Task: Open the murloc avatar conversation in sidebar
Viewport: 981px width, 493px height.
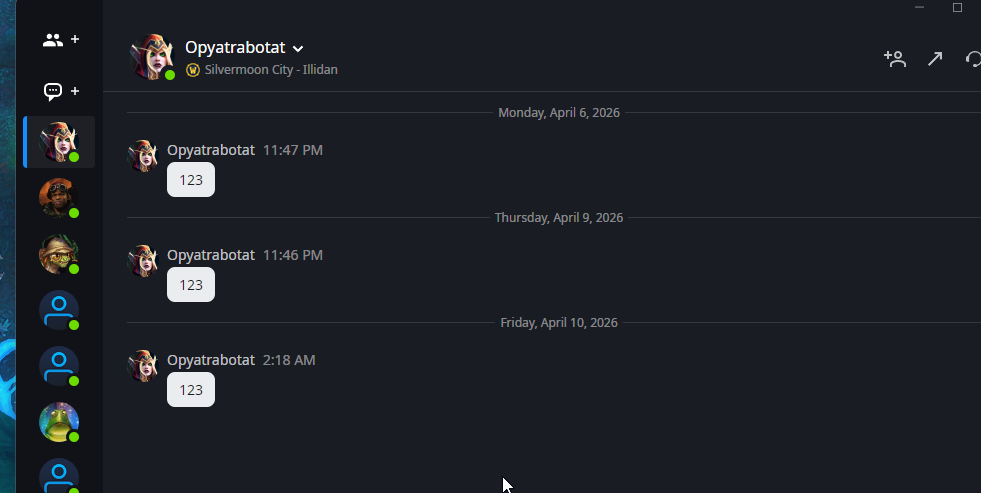Action: click(x=58, y=422)
